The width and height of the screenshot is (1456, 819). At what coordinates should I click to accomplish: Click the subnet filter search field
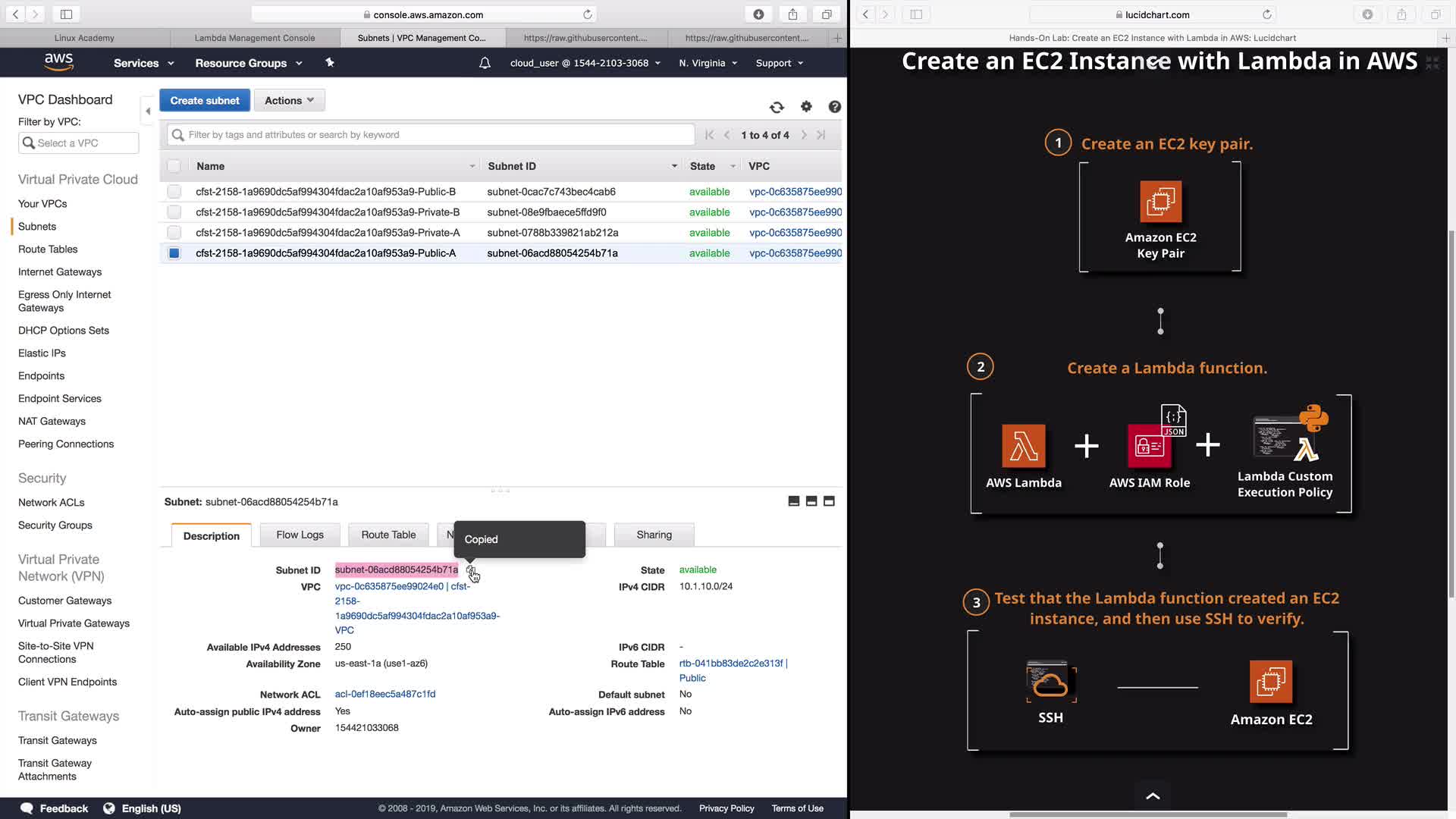pyautogui.click(x=432, y=135)
